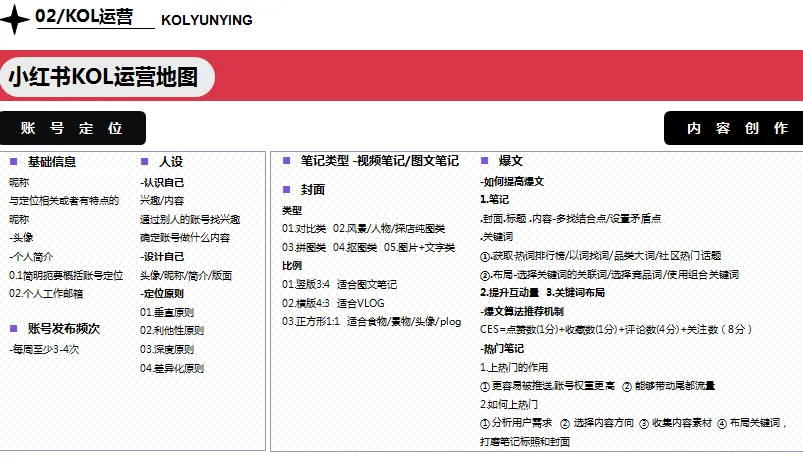Click the 封面 heading
This screenshot has height=458, width=803.
click(312, 190)
